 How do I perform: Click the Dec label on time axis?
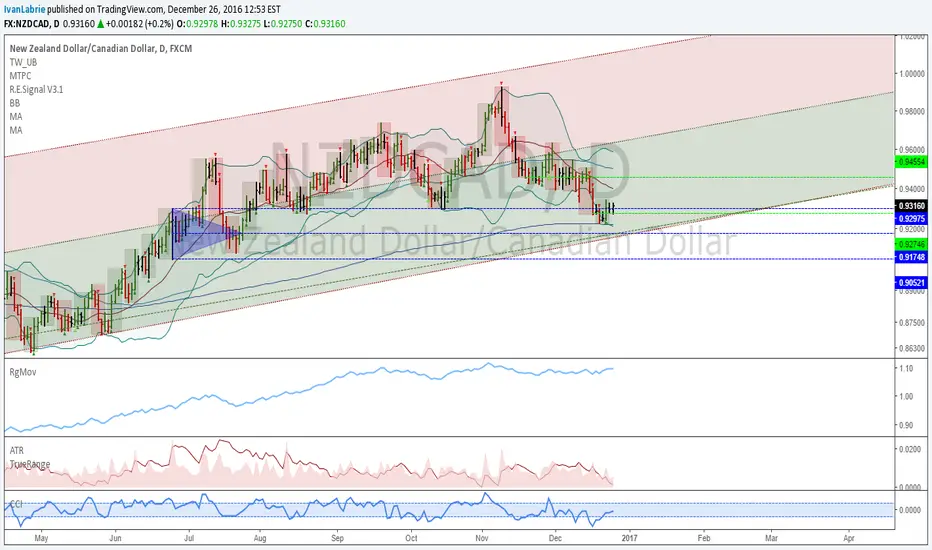coord(555,538)
